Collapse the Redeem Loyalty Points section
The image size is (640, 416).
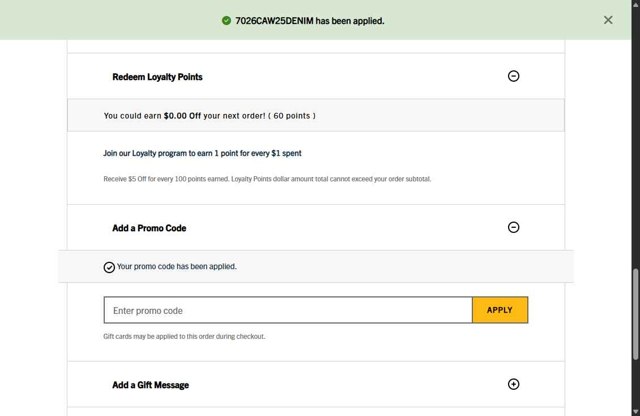pyautogui.click(x=514, y=76)
